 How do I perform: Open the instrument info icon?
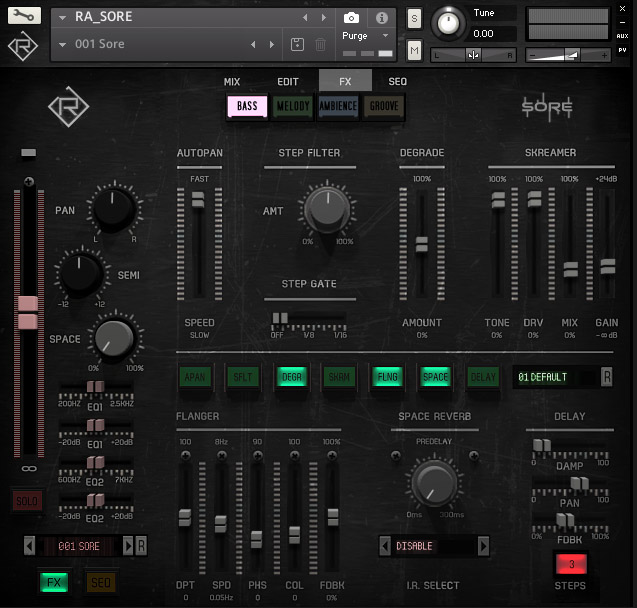click(x=381, y=18)
